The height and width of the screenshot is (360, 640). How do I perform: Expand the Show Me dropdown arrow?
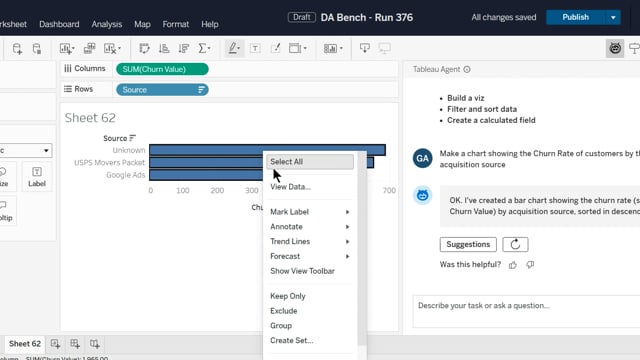coord(341,49)
